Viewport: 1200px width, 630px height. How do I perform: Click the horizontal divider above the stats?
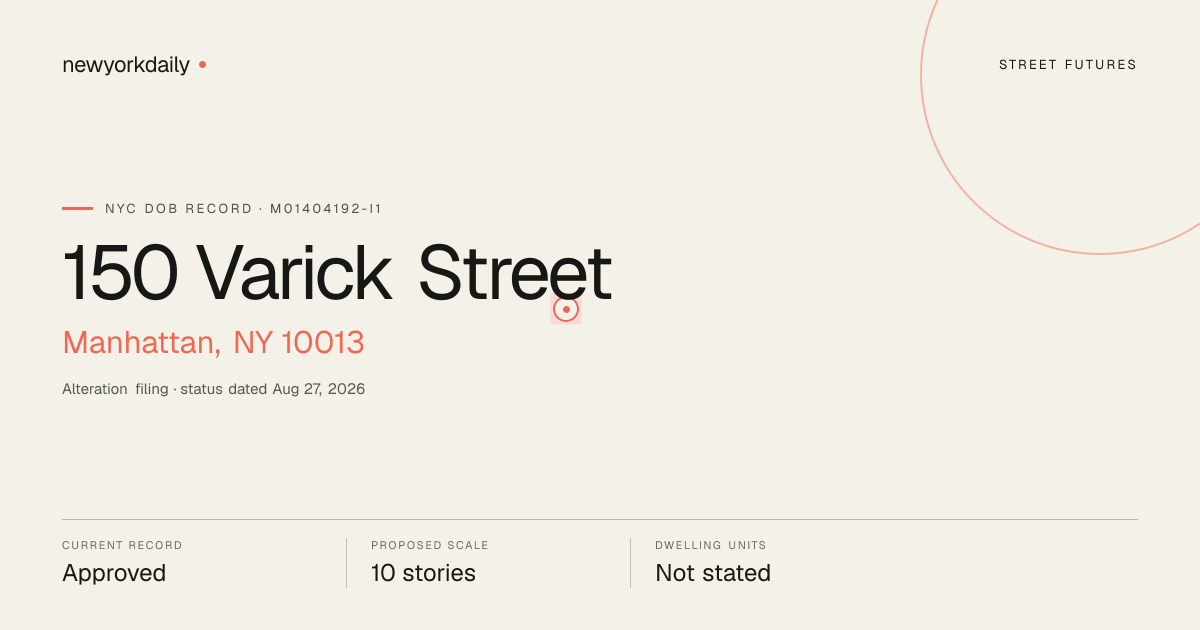pos(600,519)
